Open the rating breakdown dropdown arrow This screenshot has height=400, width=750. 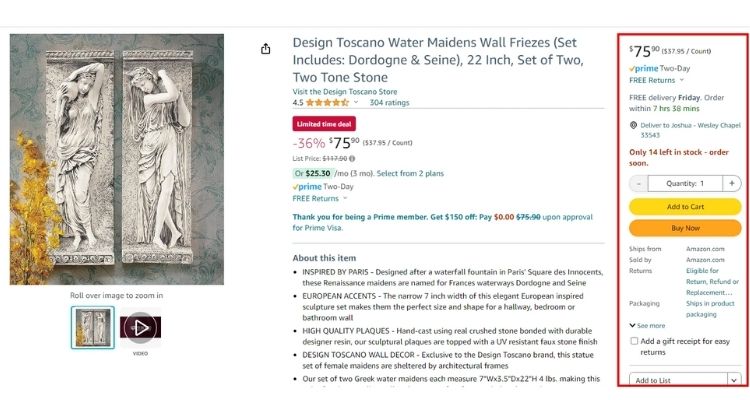(x=356, y=102)
